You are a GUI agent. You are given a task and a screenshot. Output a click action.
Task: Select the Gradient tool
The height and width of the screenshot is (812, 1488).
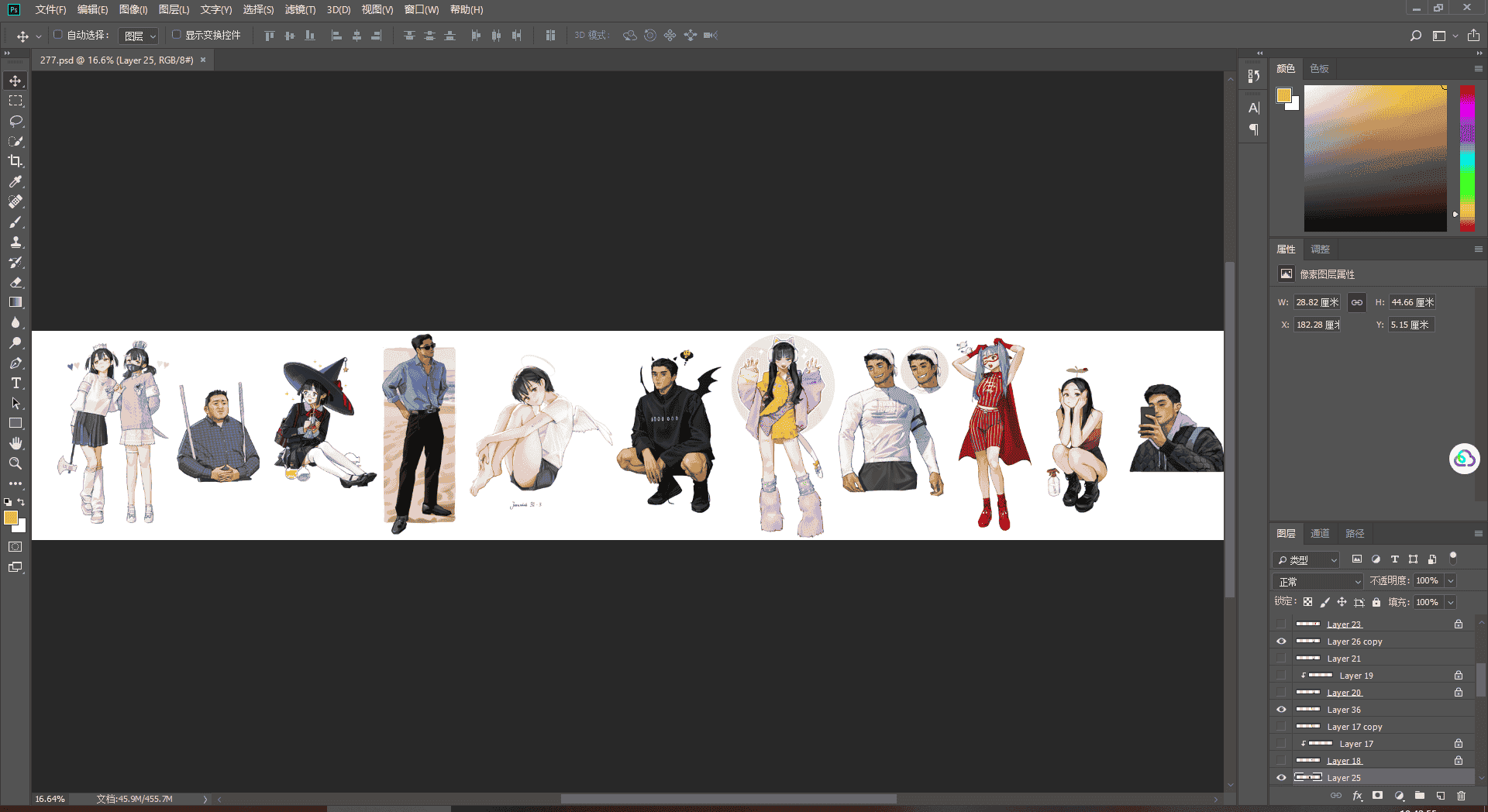point(15,302)
